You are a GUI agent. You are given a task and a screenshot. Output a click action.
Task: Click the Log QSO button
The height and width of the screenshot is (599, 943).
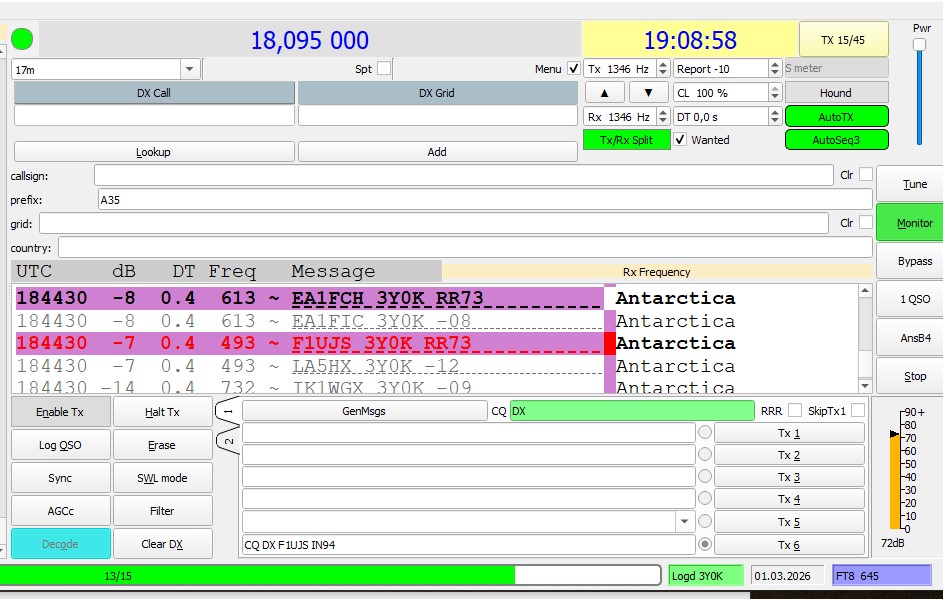coord(60,445)
